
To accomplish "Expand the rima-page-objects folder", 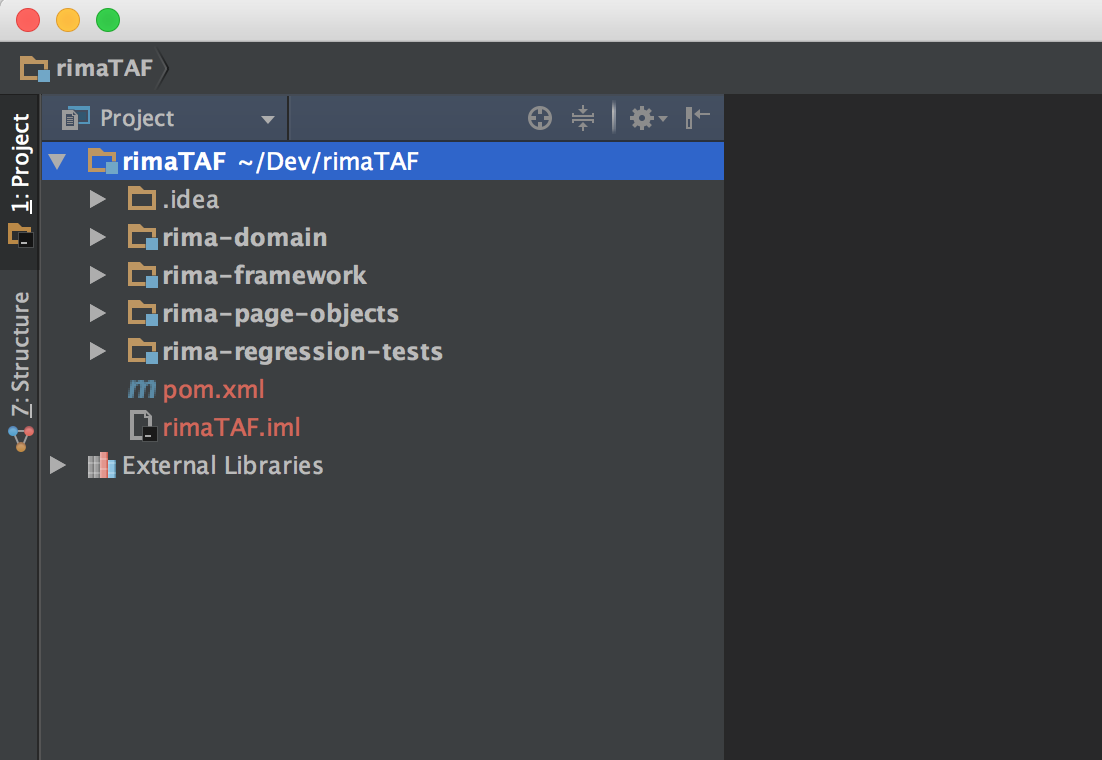I will [x=97, y=313].
